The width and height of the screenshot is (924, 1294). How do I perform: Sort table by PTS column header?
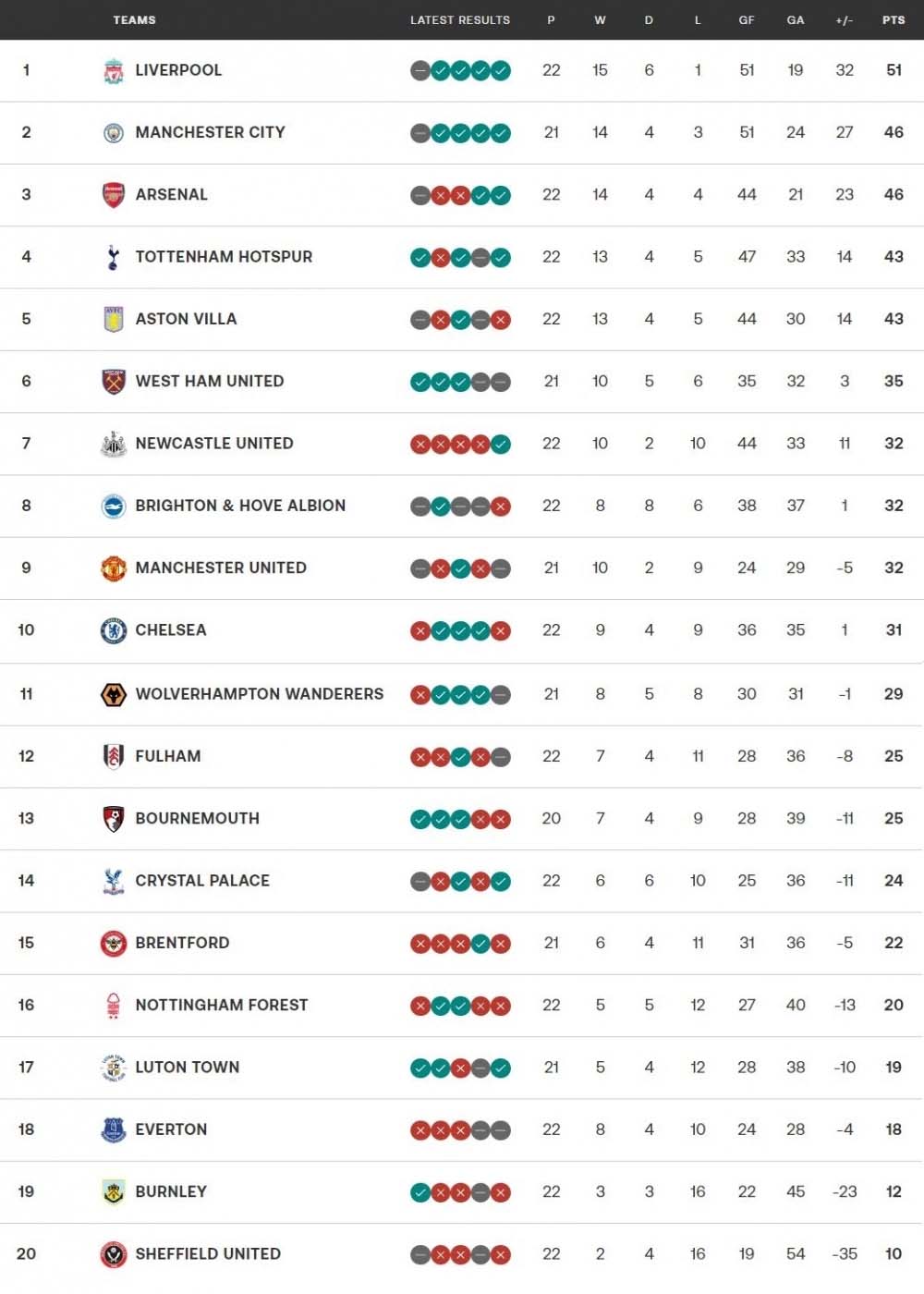[x=894, y=19]
